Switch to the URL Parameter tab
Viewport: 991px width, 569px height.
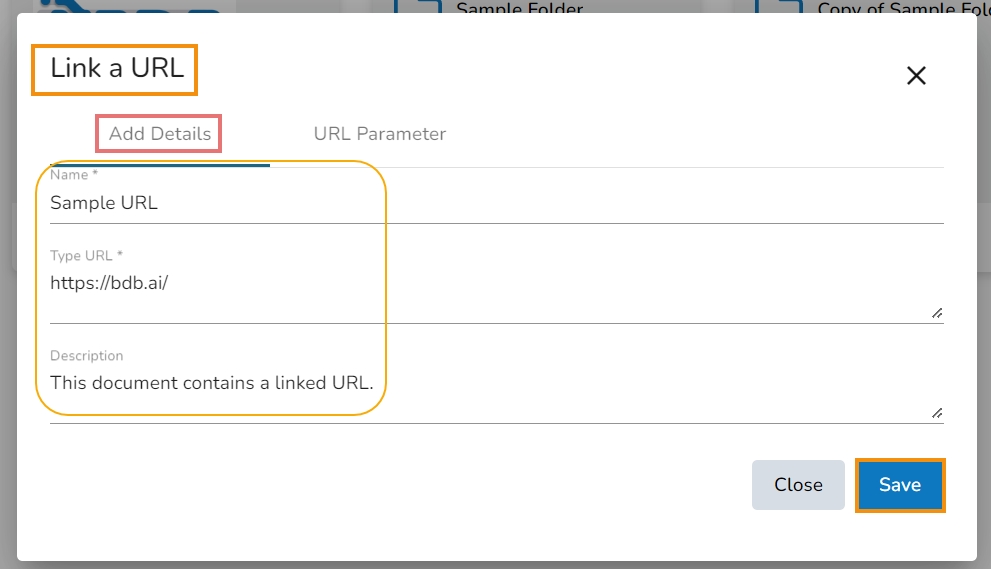(x=379, y=134)
